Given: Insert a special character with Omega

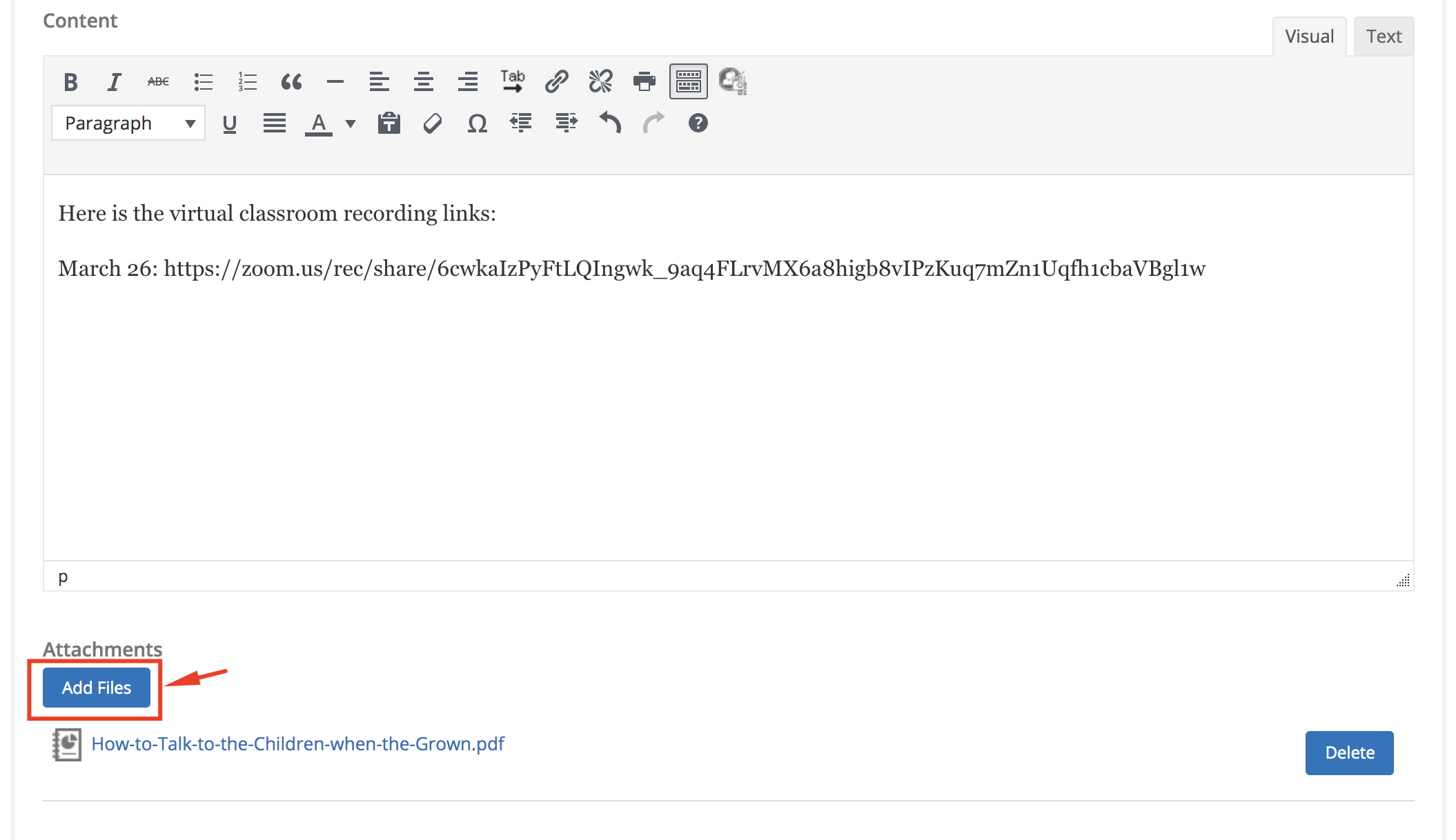Looking at the screenshot, I should [477, 123].
